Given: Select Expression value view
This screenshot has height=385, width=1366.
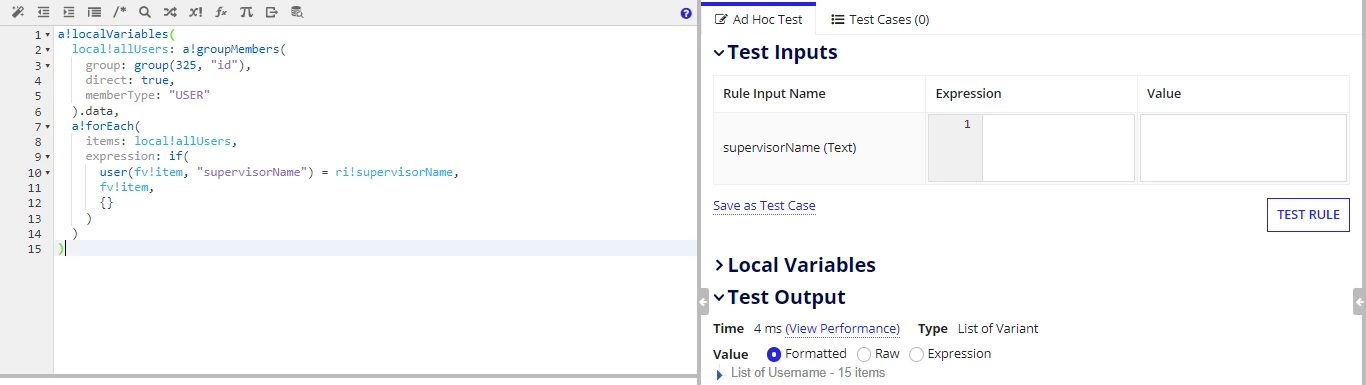Looking at the screenshot, I should pyautogui.click(x=916, y=354).
